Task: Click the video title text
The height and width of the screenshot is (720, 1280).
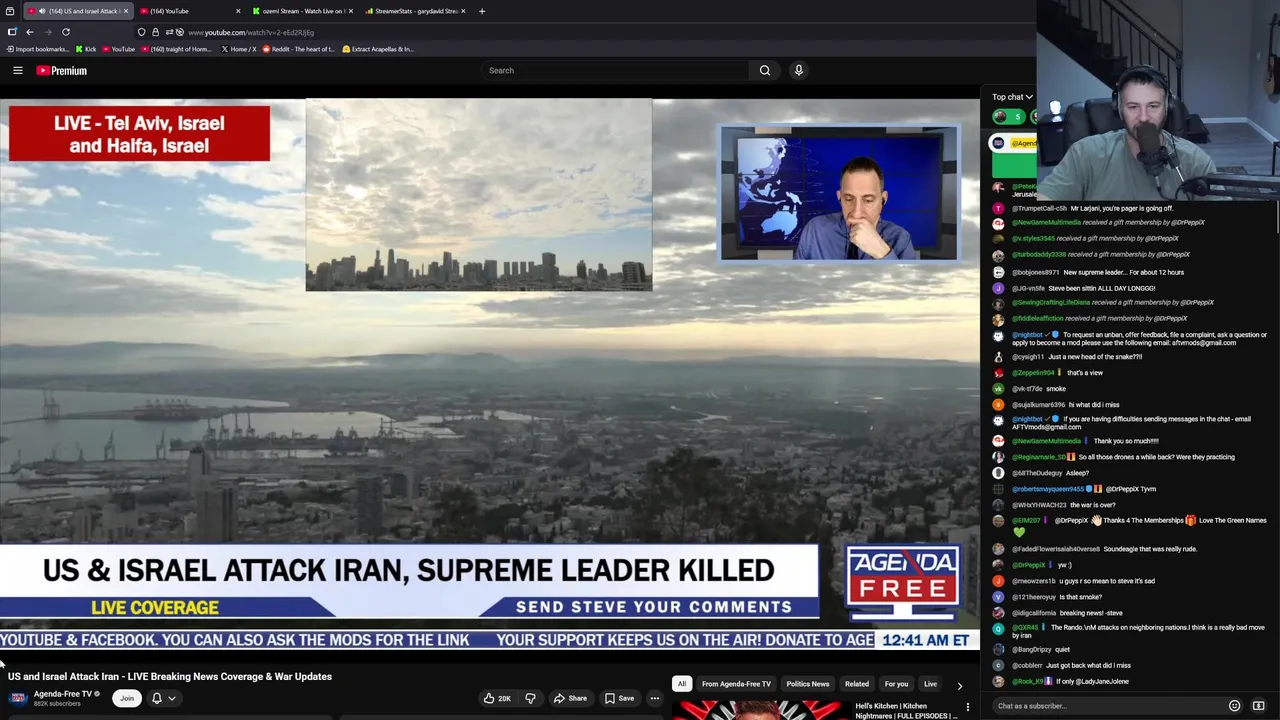Action: 170,677
